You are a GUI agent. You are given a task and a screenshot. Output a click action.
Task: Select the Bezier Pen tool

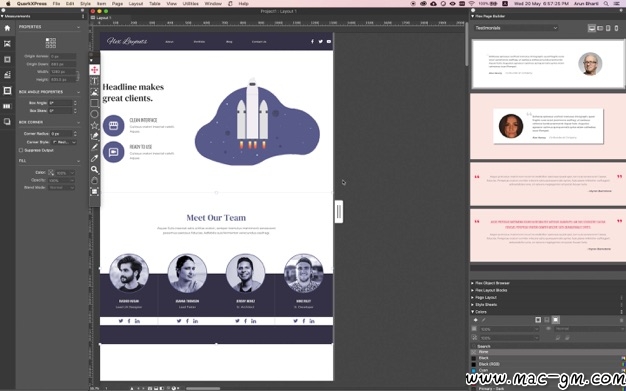coord(94,136)
